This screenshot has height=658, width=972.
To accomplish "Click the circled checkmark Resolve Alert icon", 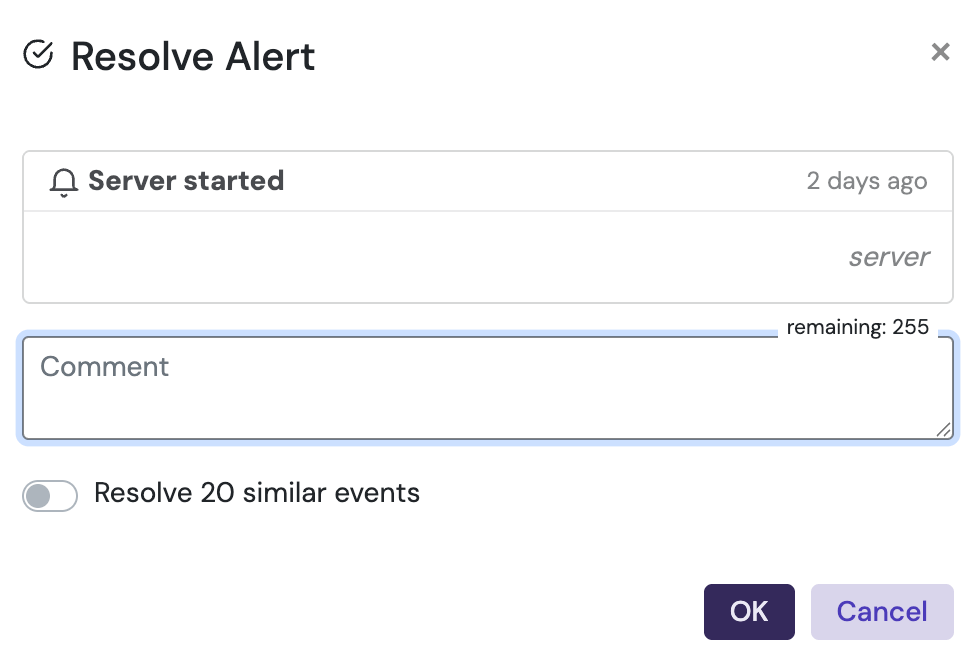I will coord(38,56).
